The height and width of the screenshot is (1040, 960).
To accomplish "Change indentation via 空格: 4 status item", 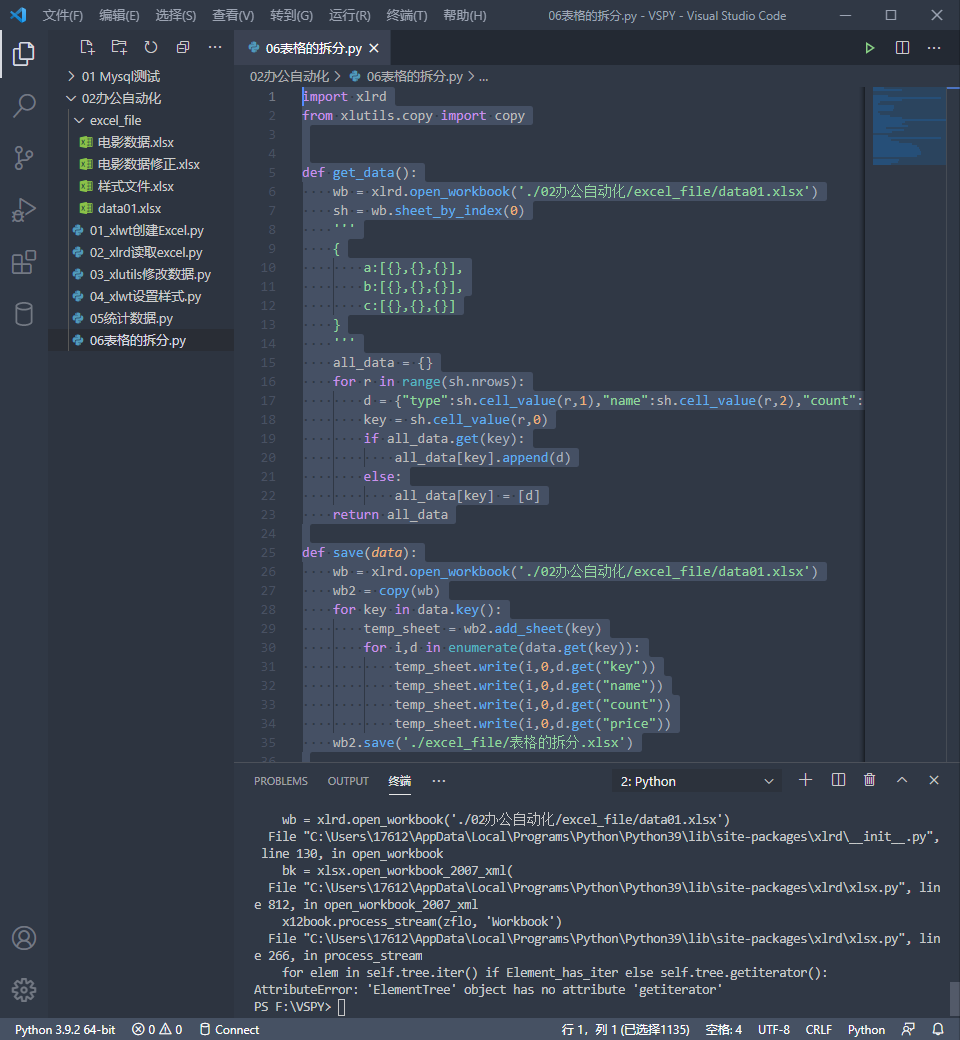I will coord(723,1029).
